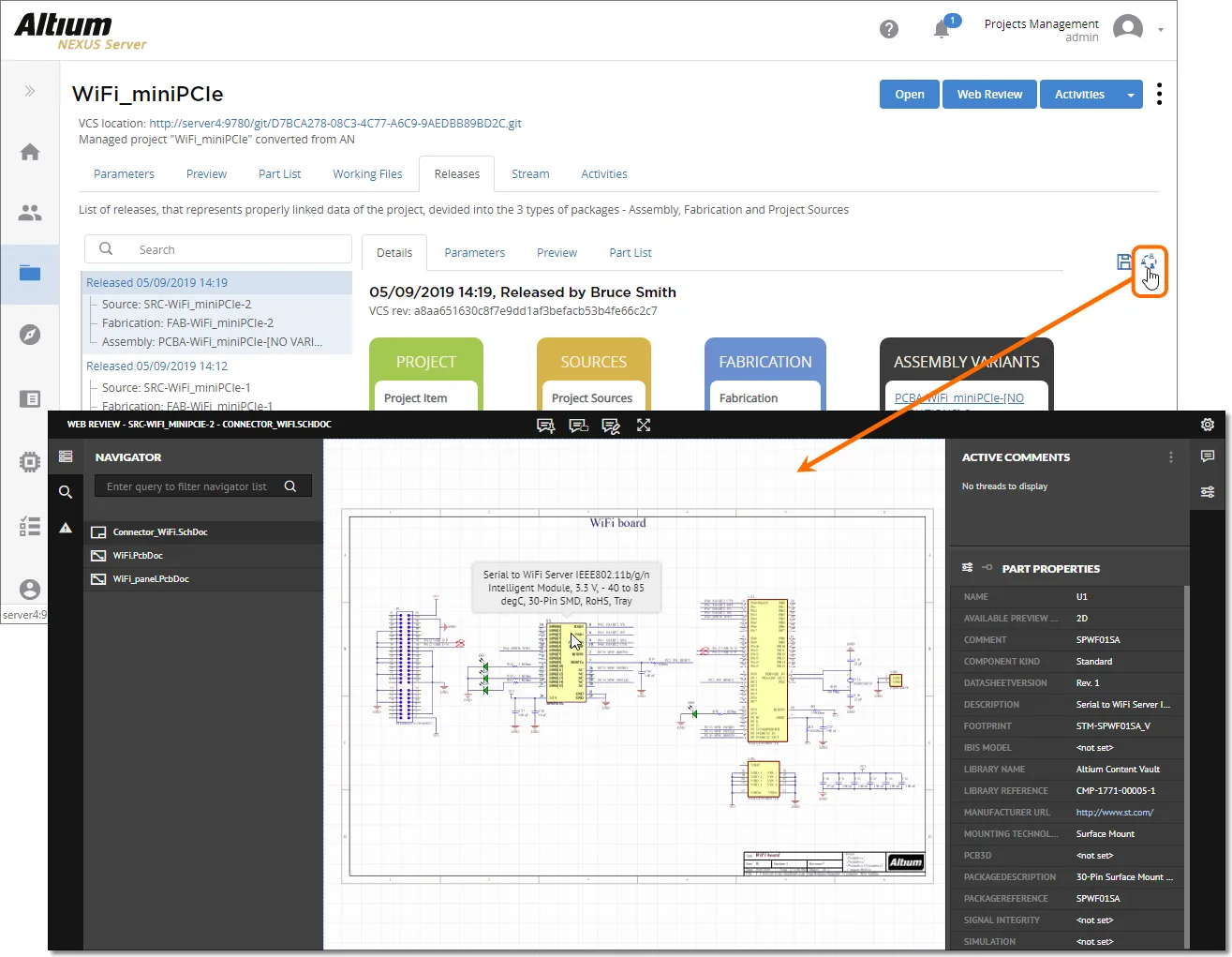Image resolution: width=1232 pixels, height=957 pixels.
Task: Switch to the Stream tab
Action: [x=530, y=174]
